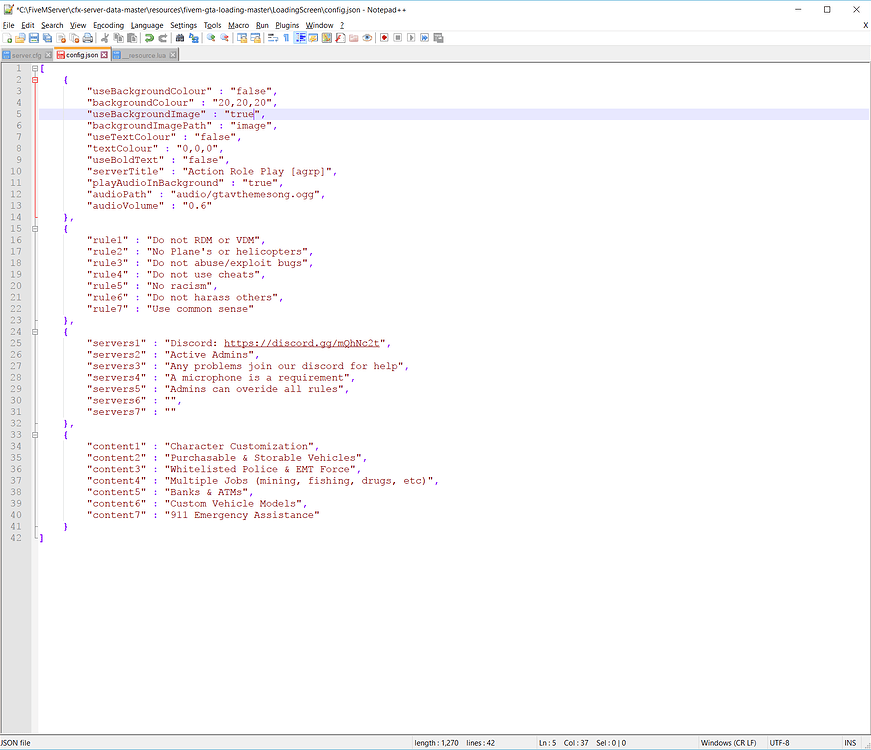This screenshot has width=871, height=750.
Task: Close the server.cfg tab with its X
Action: (x=48, y=55)
